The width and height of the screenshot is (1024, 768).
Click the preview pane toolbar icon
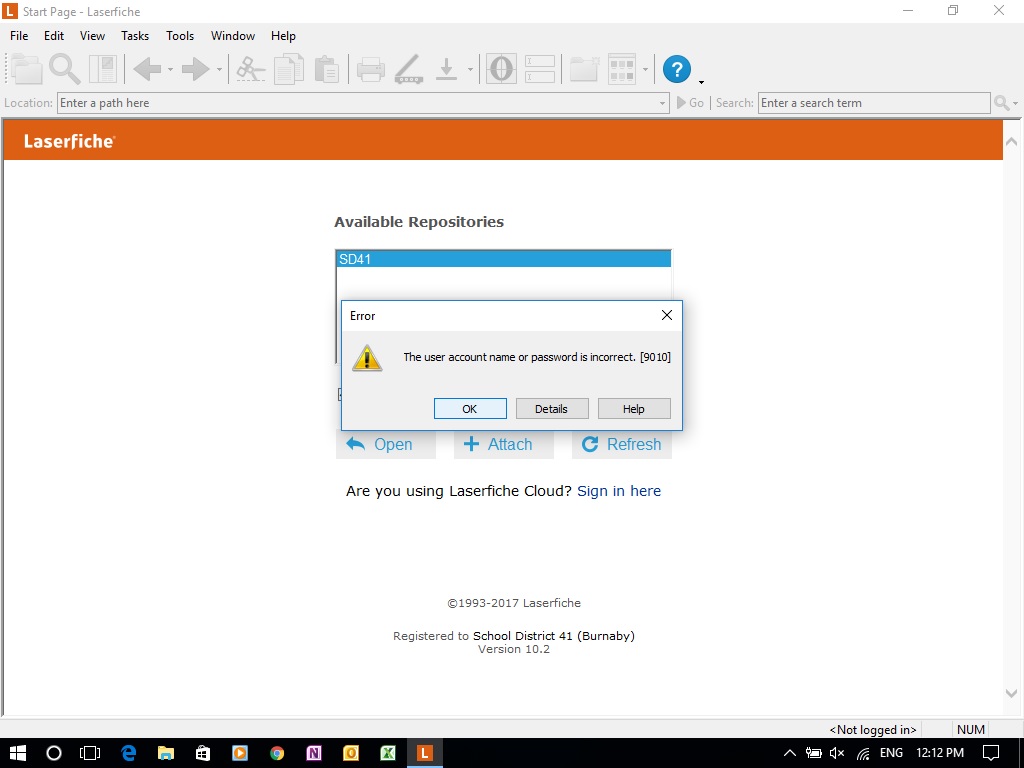point(103,69)
